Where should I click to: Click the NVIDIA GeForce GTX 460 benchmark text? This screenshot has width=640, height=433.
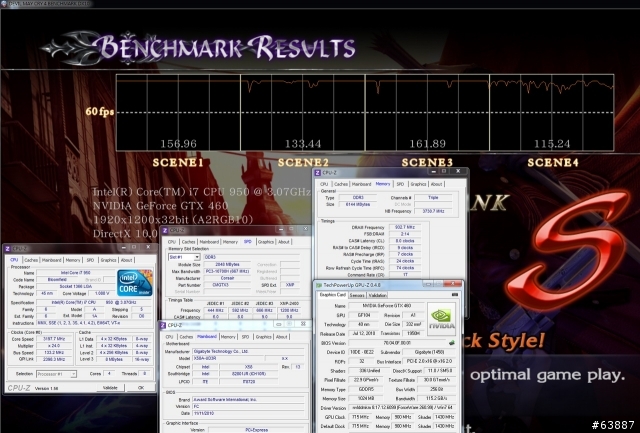pyautogui.click(x=160, y=206)
